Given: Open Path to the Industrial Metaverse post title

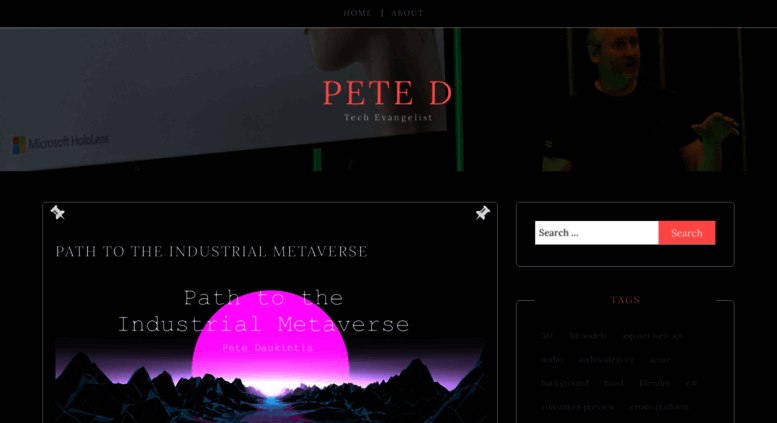Looking at the screenshot, I should (x=212, y=252).
